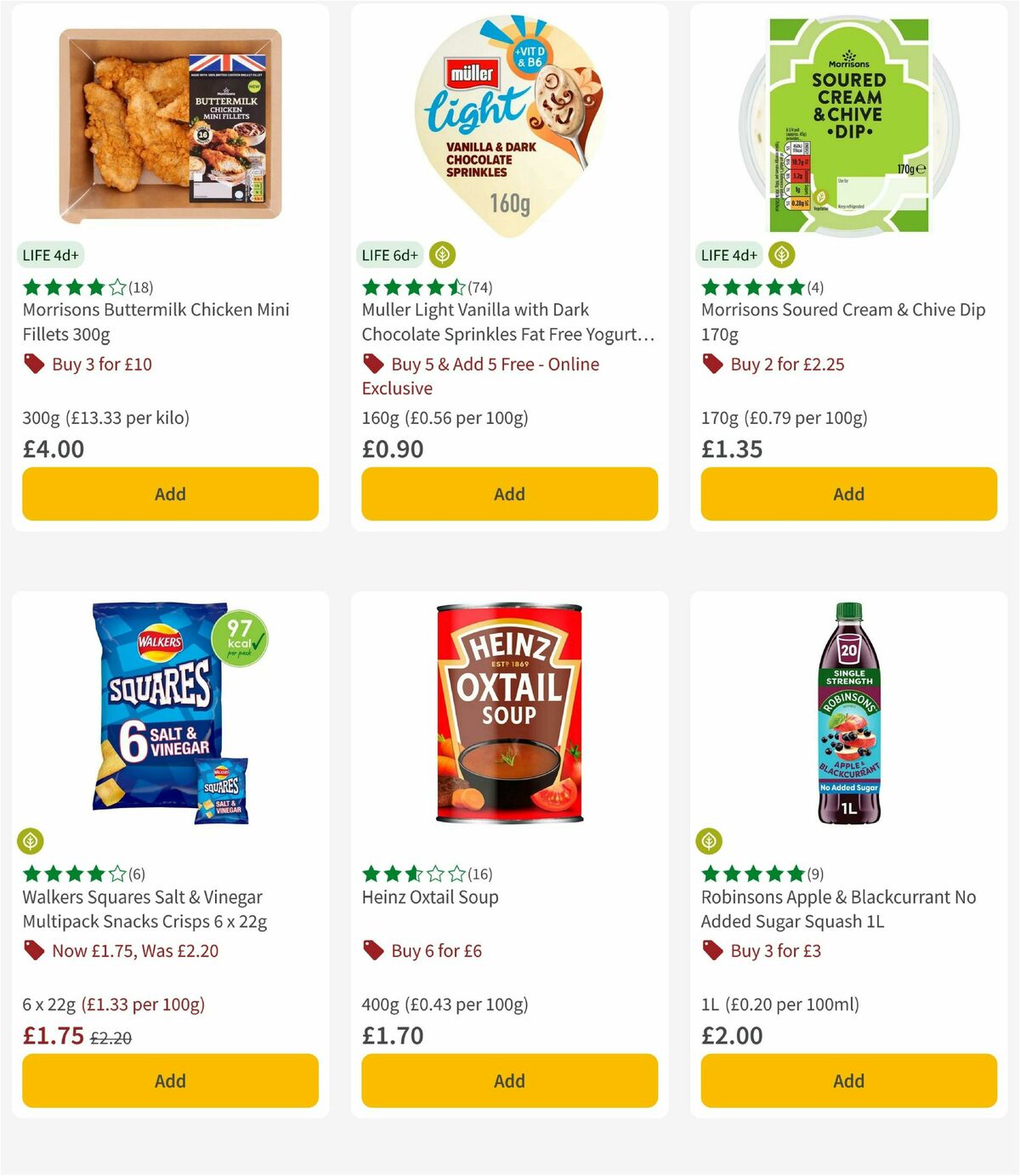Click the tag icon beside Buy 2 for £2.25
Screen dimensions: 1020x1176
coord(712,364)
